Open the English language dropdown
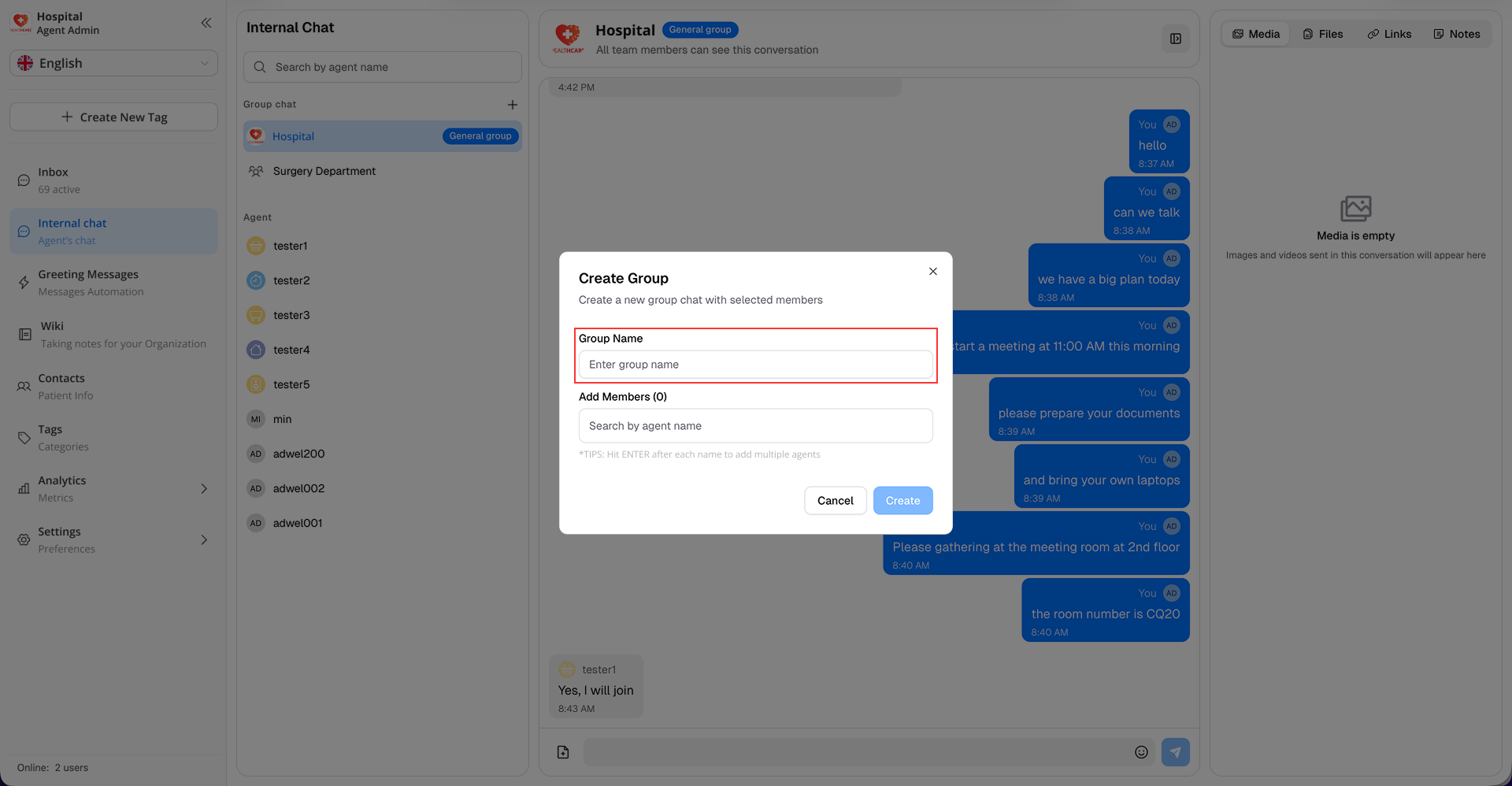This screenshot has width=1512, height=786. [113, 63]
